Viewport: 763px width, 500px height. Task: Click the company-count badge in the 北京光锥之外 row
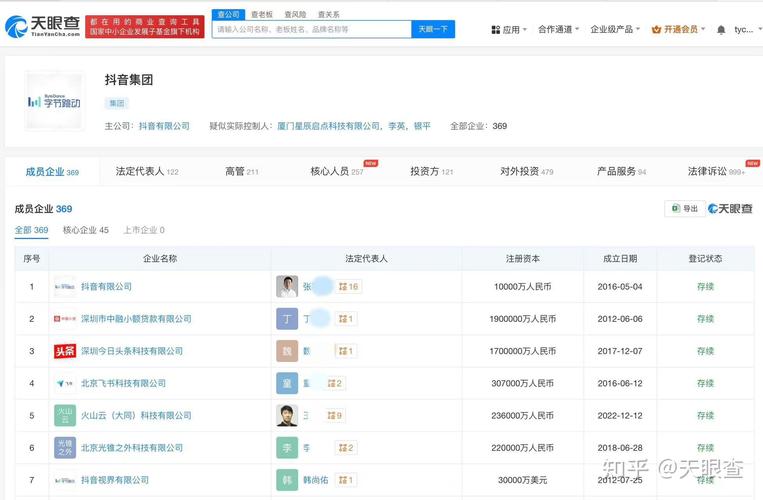pos(346,447)
